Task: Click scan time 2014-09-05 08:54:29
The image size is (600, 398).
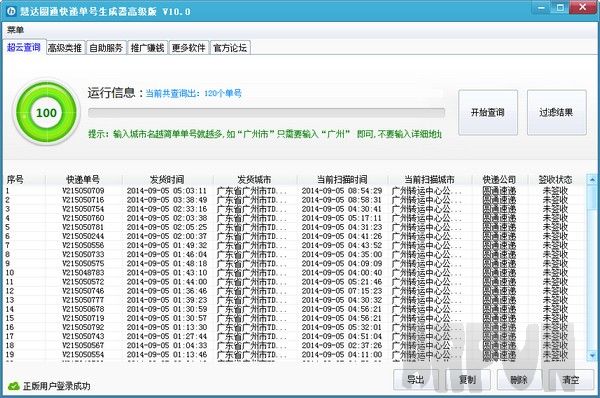Action: (x=342, y=191)
